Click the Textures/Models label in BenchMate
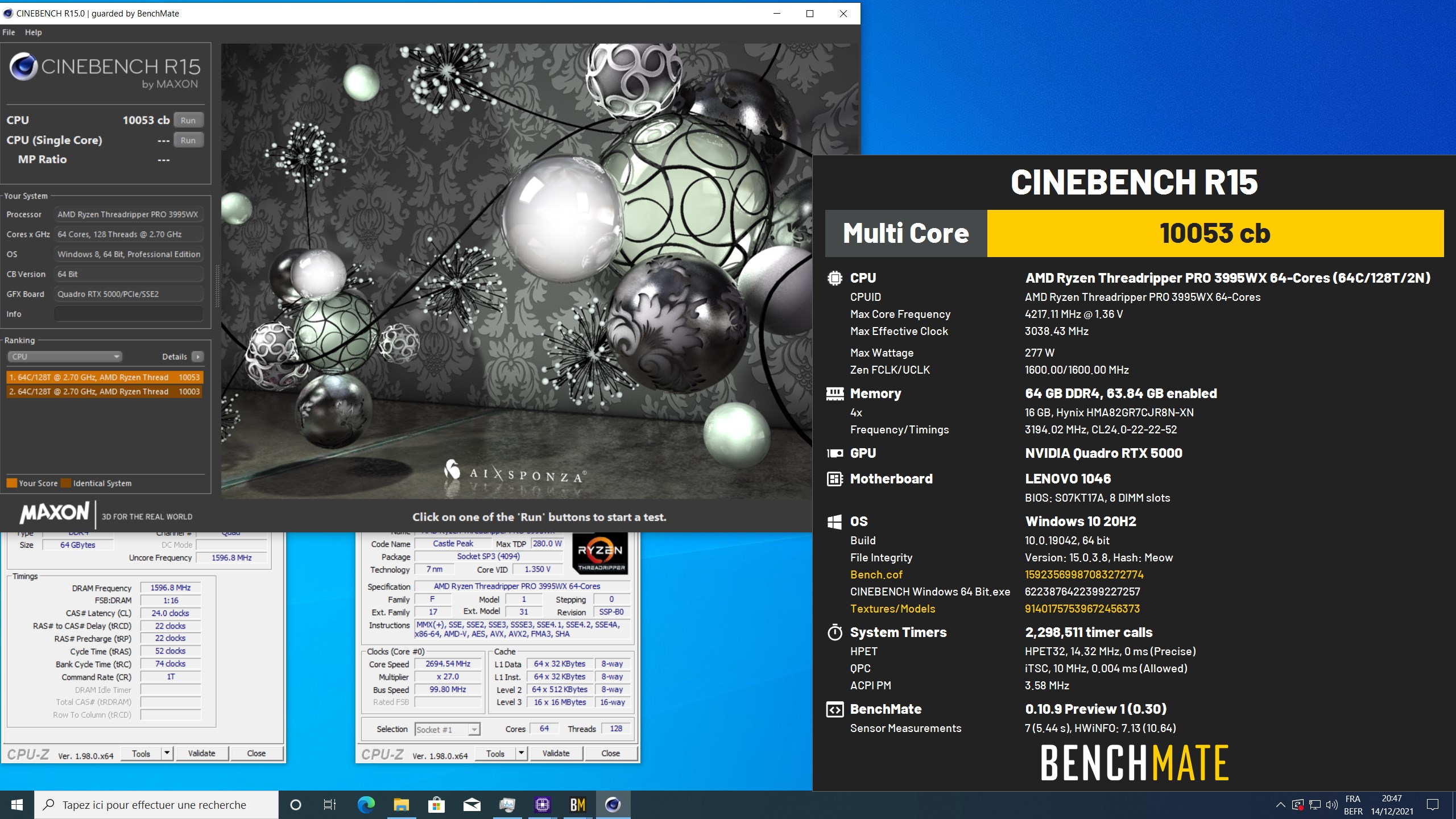 [892, 609]
